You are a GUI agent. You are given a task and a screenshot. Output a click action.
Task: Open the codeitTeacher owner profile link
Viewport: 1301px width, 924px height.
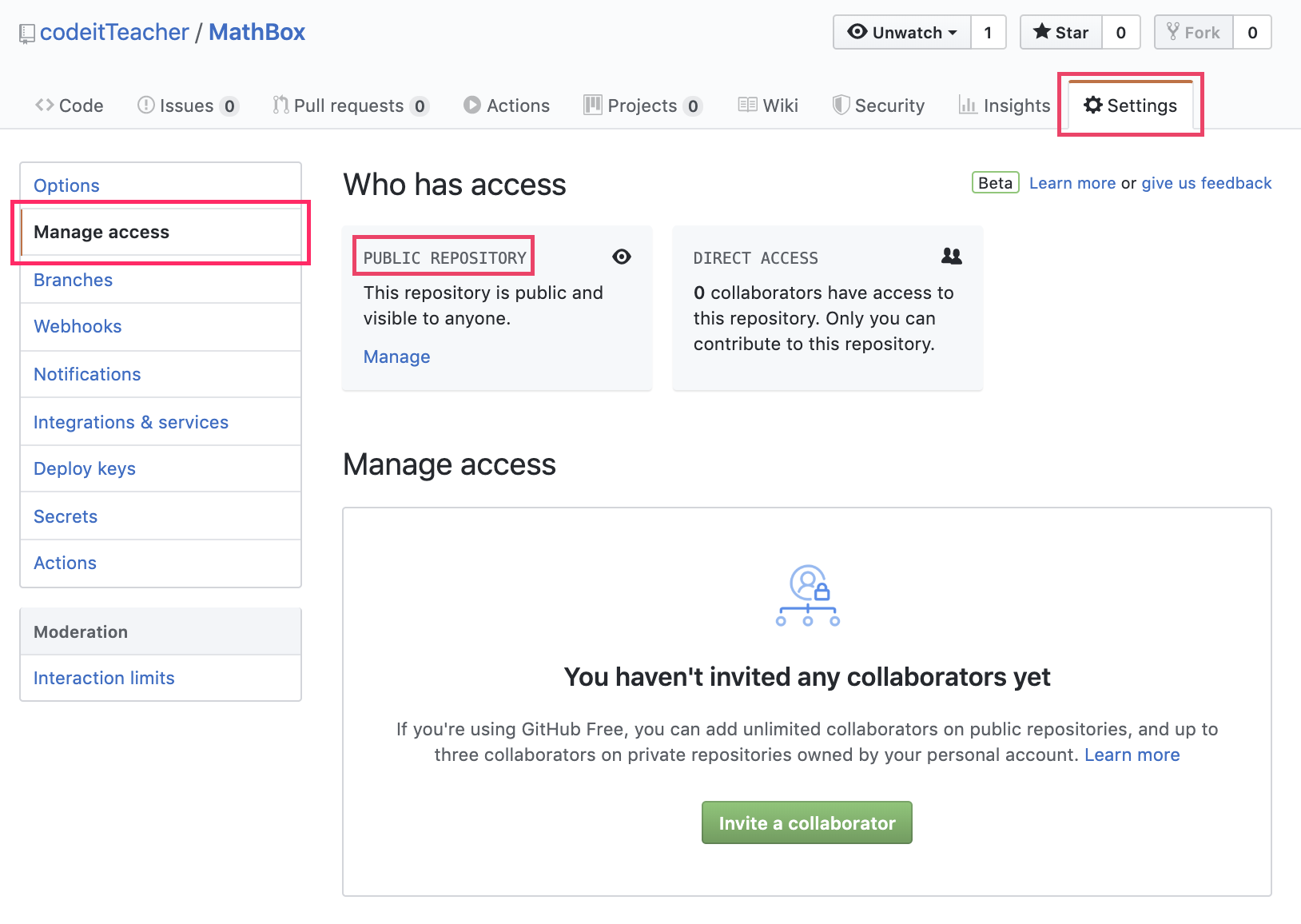pos(114,32)
